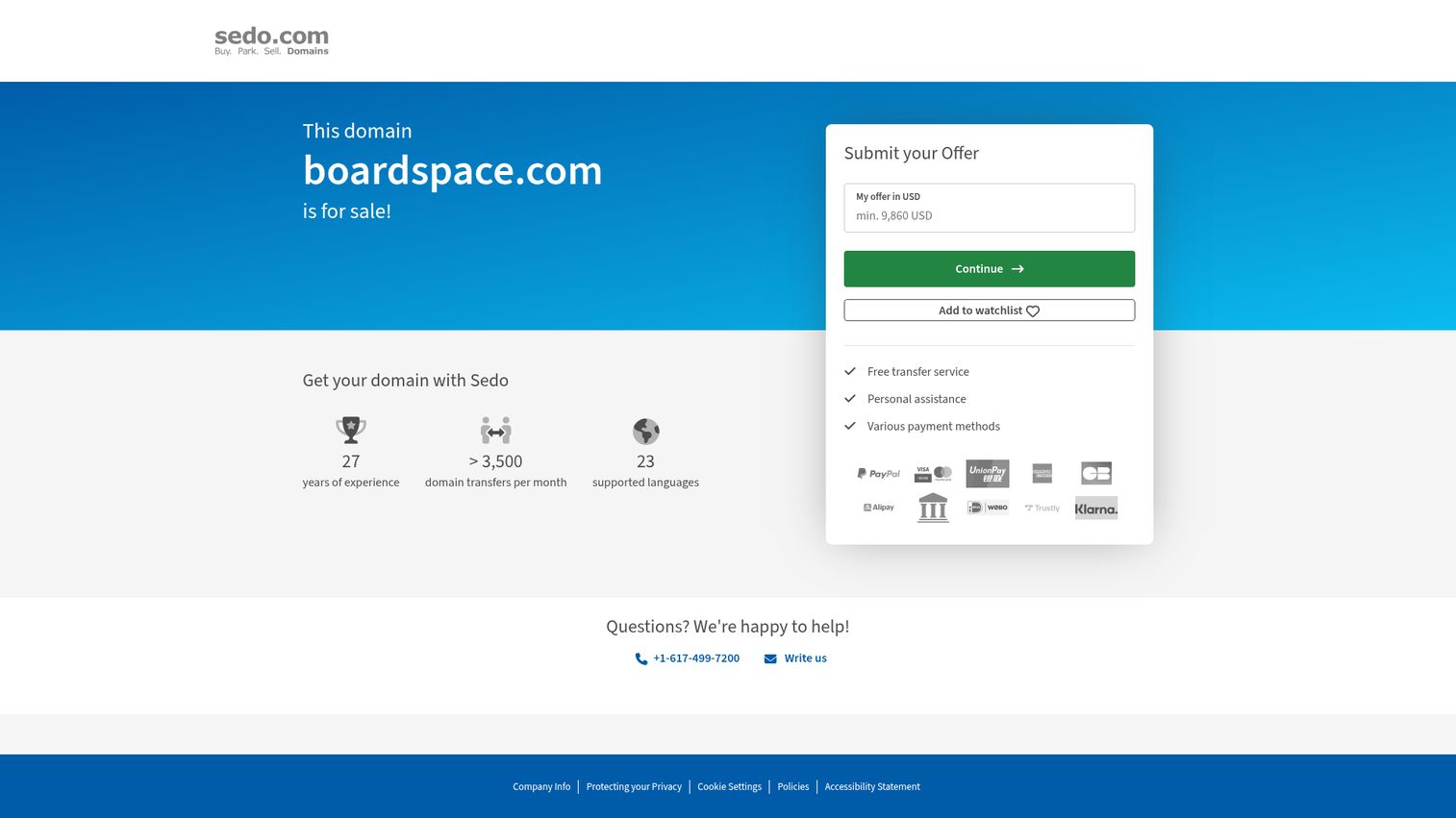
Task: Select the Trustly payment logo
Action: pos(1042,508)
